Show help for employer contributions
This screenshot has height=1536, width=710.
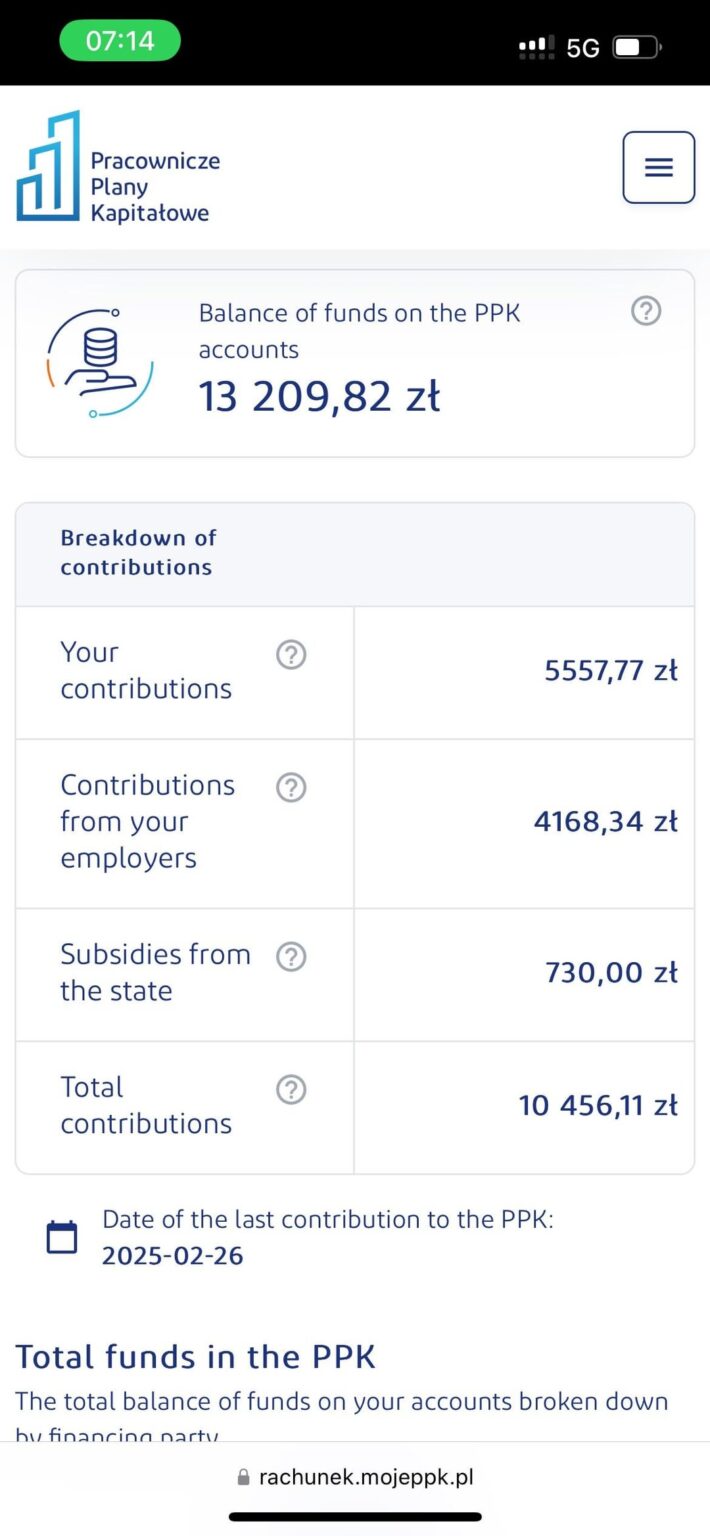tap(291, 788)
